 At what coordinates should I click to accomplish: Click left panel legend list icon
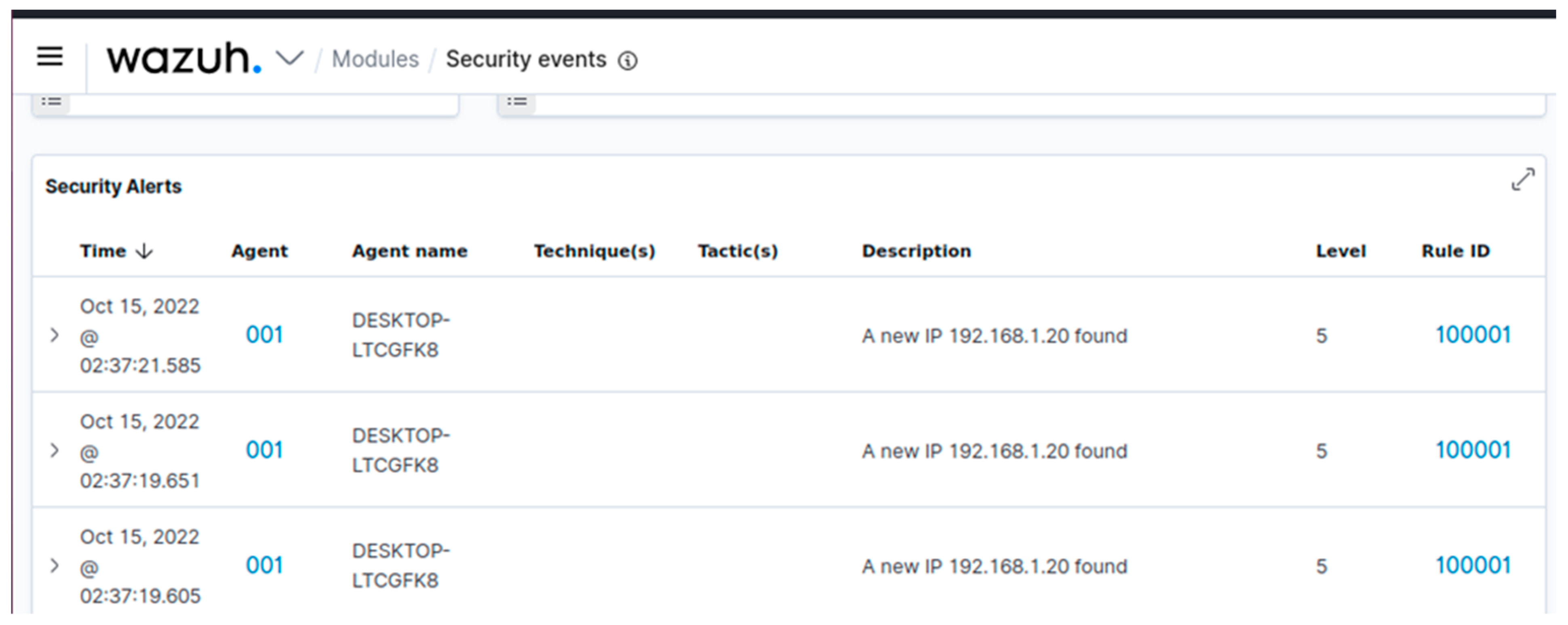point(51,102)
